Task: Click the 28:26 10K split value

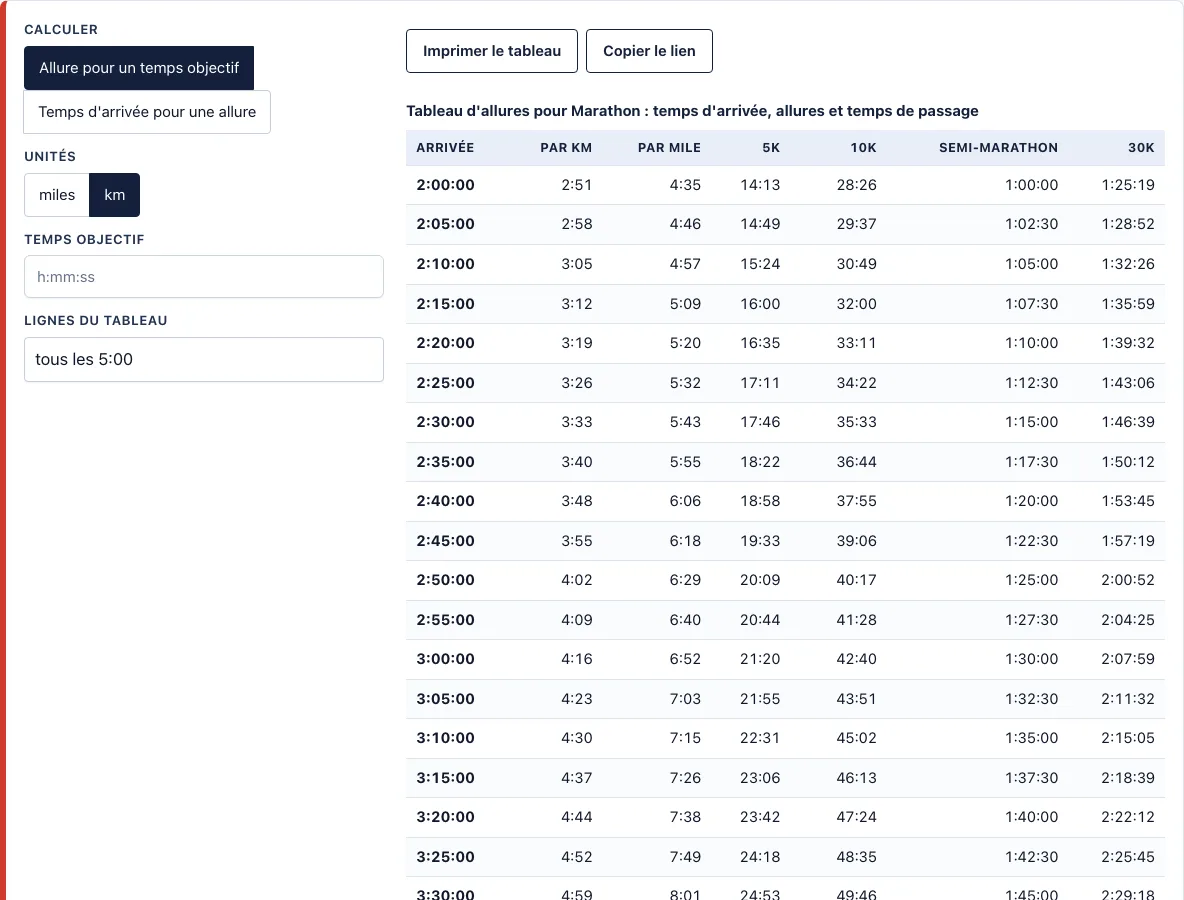Action: click(856, 185)
